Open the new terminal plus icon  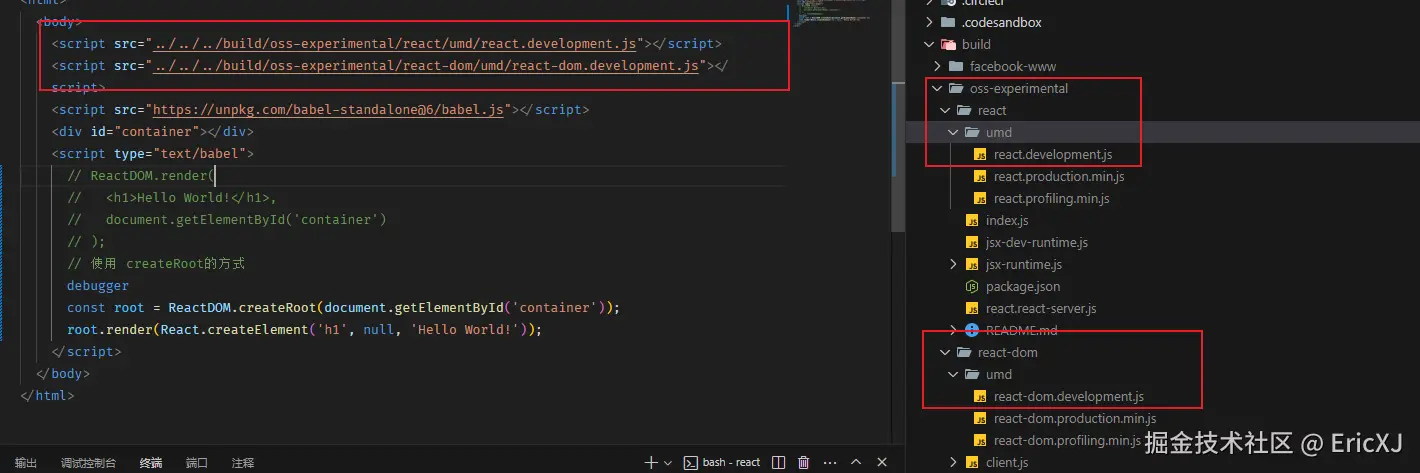[x=651, y=462]
